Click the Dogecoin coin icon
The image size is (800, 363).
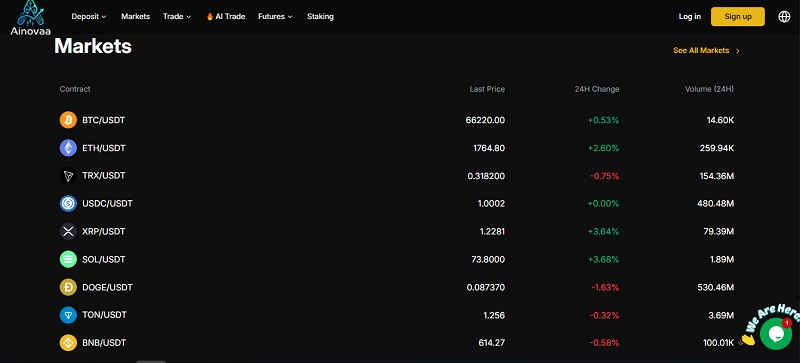68,287
